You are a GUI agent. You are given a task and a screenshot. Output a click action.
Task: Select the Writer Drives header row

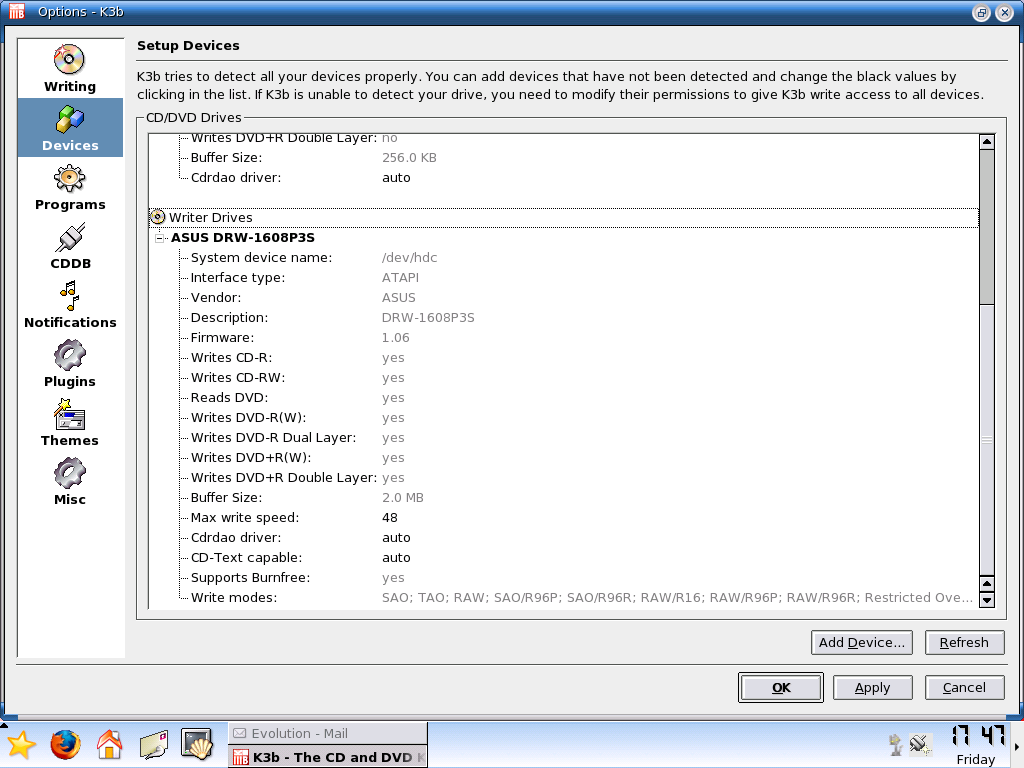tap(564, 217)
